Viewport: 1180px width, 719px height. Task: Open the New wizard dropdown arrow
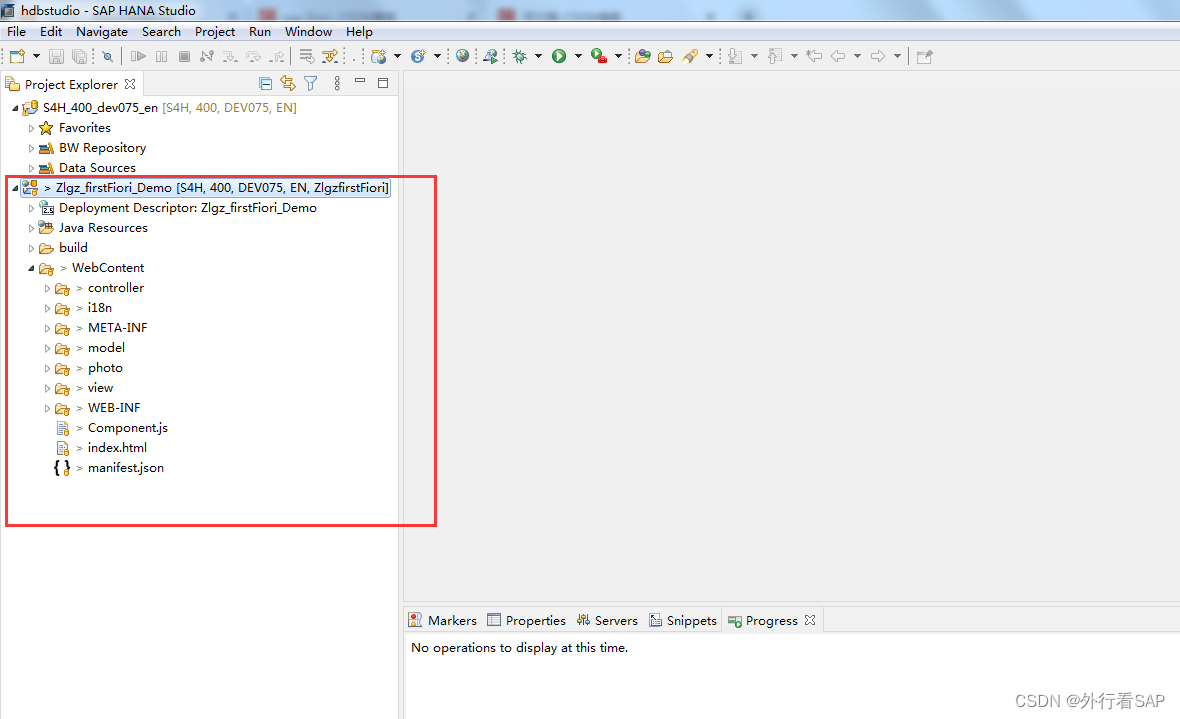(35, 56)
